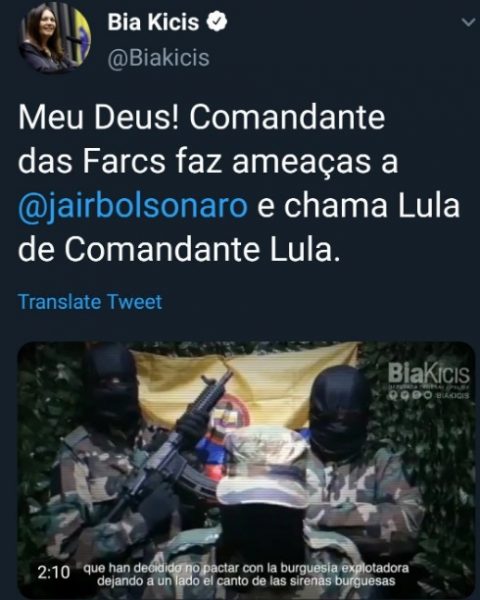Expand tweet options chevron at top right
This screenshot has height=600, width=480.
coord(468,23)
